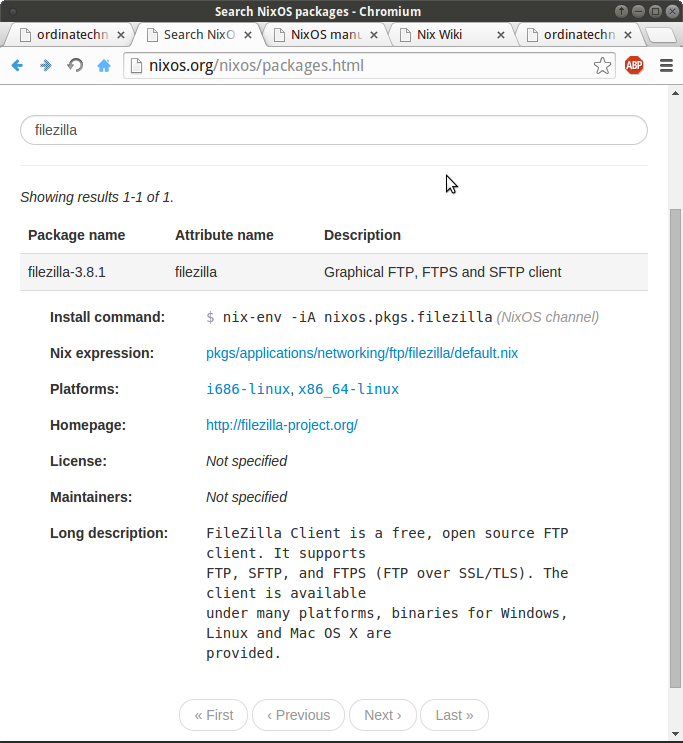Viewport: 683px width, 743px height.
Task: Open the i686-linux platform link
Action: coord(248,389)
